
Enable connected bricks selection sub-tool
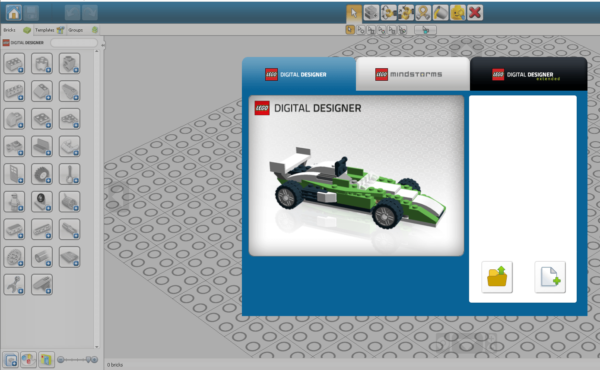pos(371,30)
